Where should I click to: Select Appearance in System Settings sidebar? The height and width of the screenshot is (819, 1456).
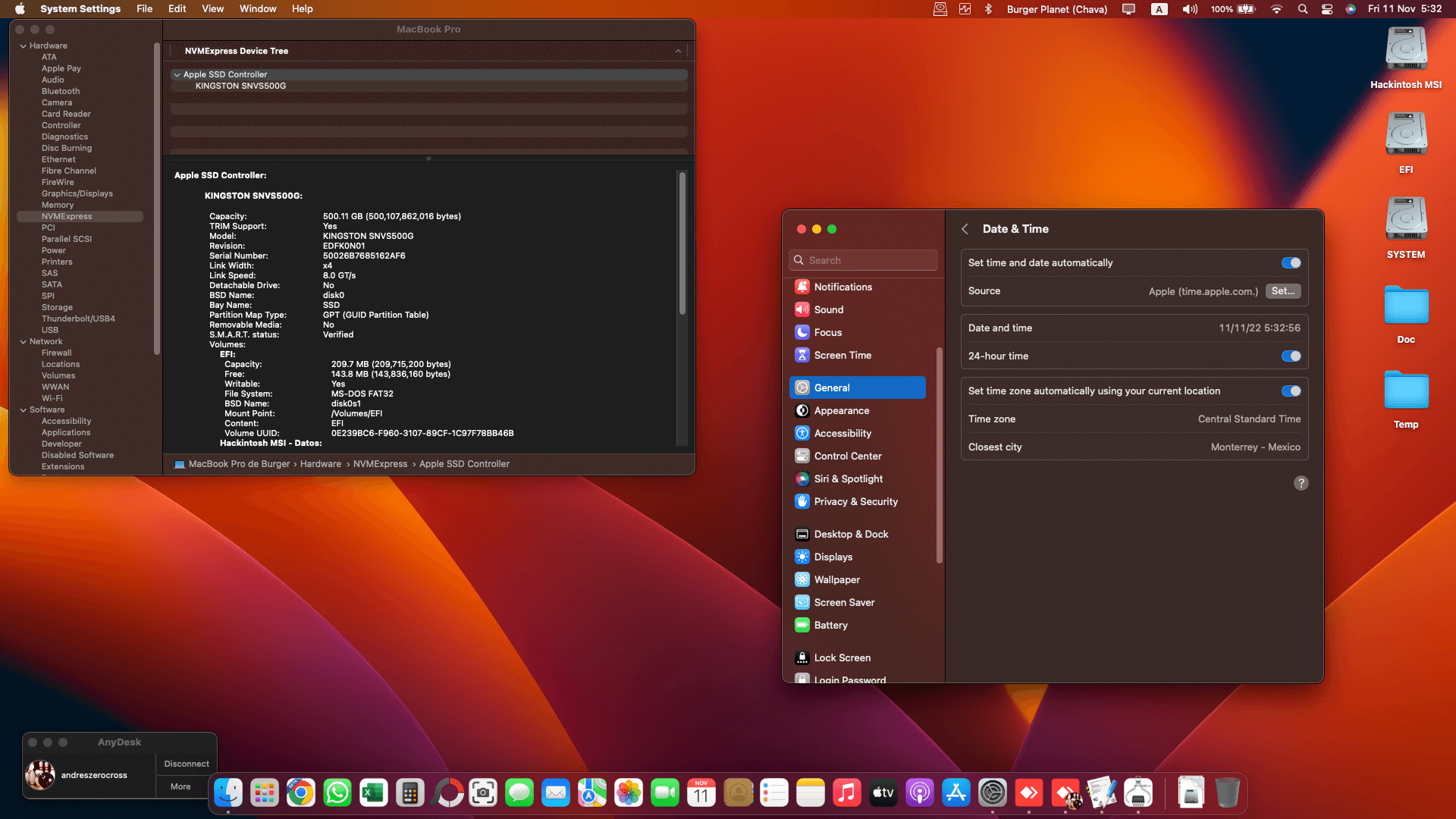point(858,410)
